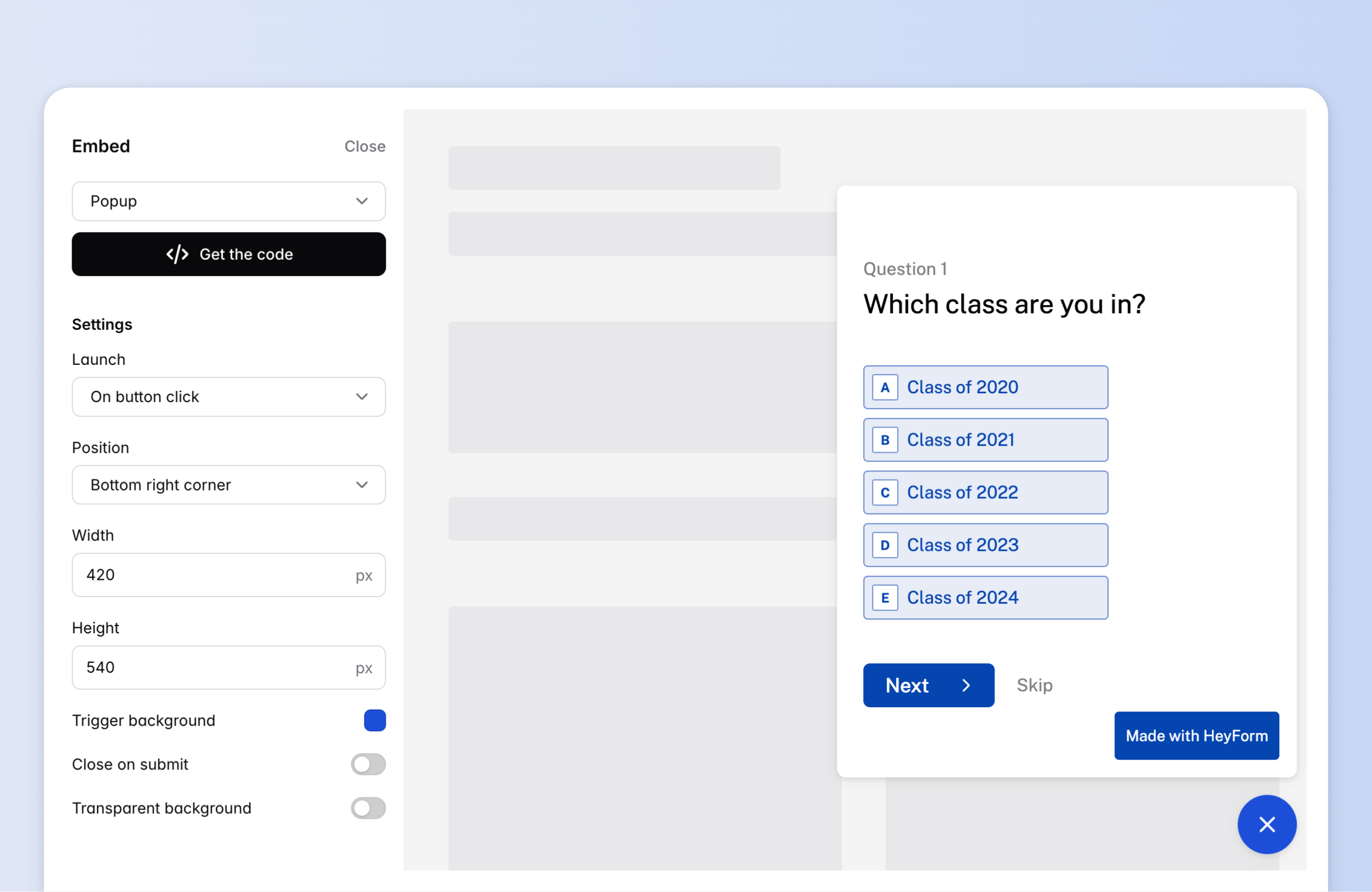The image size is (1372, 892).
Task: Click the letter A key badge
Action: (x=885, y=387)
